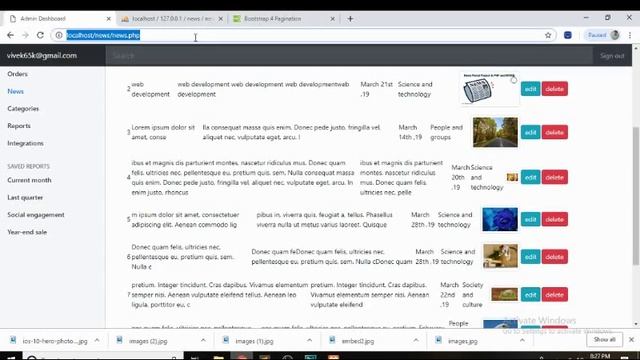Sign out of the dashboard
The height and width of the screenshot is (360, 640).
pos(612,56)
